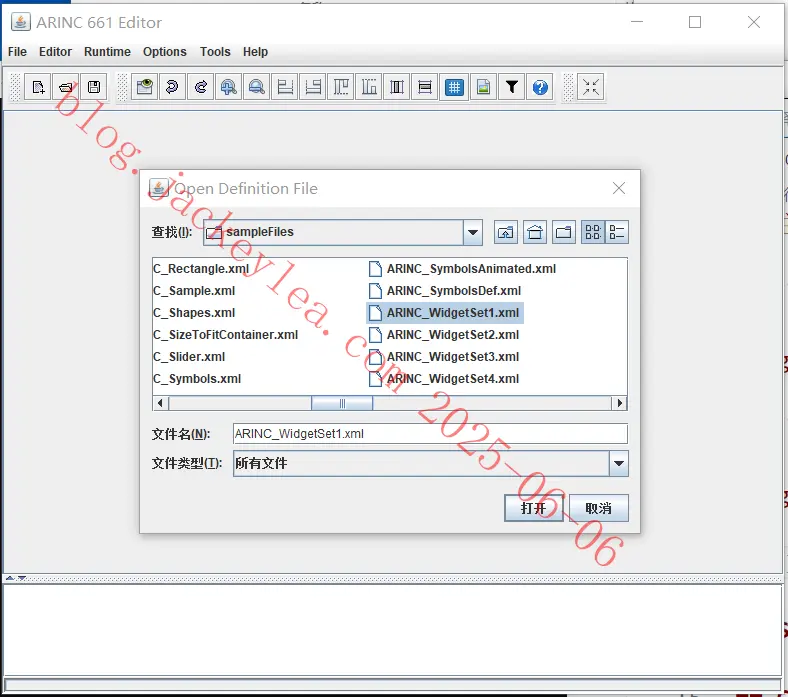Screen dimensions: 788x697
Task: Collapse the bottom panel using divider arrows
Action: 22,578
